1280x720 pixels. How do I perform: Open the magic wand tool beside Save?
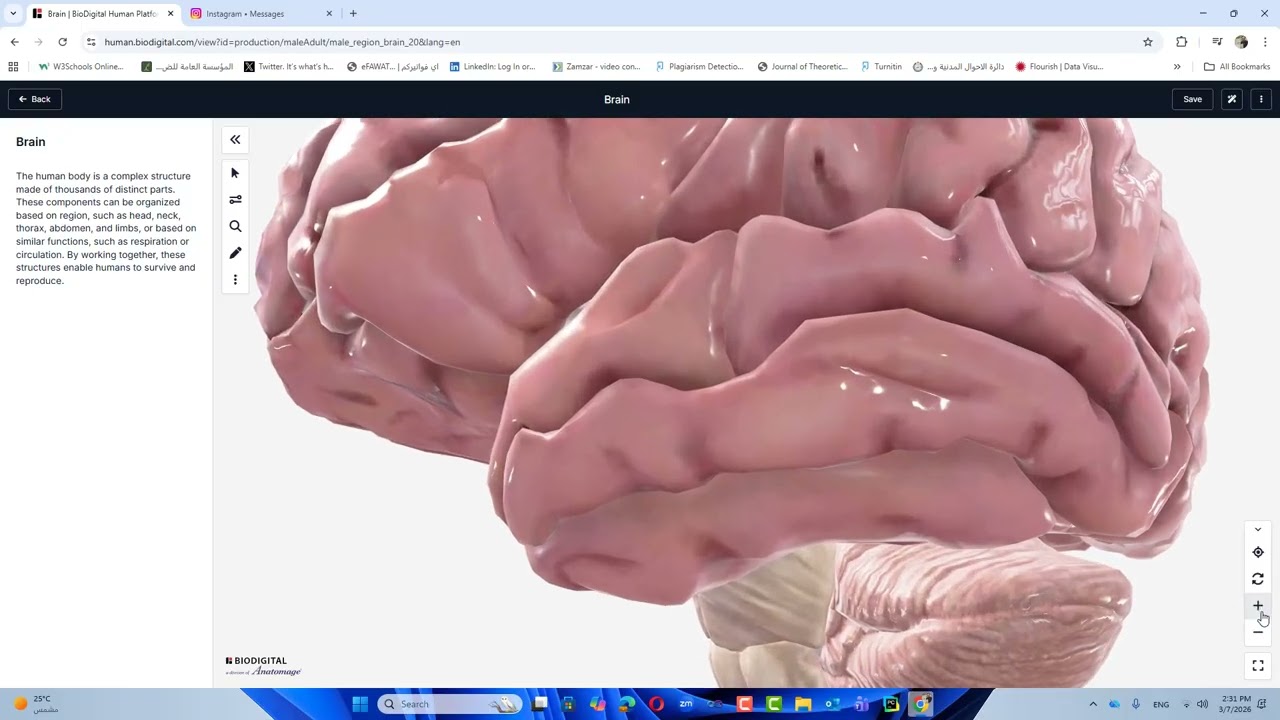pos(1232,99)
